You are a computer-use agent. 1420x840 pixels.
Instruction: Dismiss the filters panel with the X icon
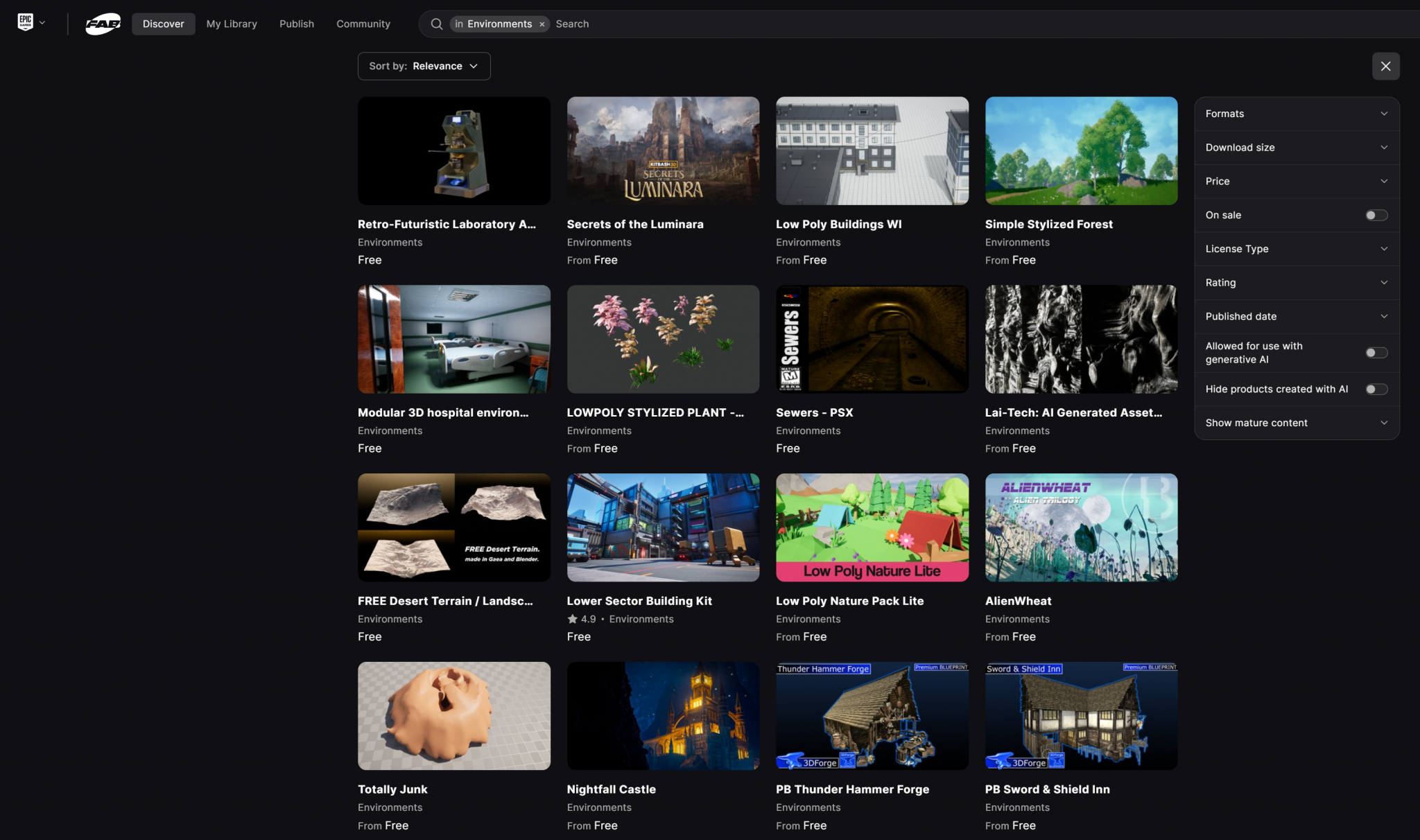pyautogui.click(x=1385, y=66)
